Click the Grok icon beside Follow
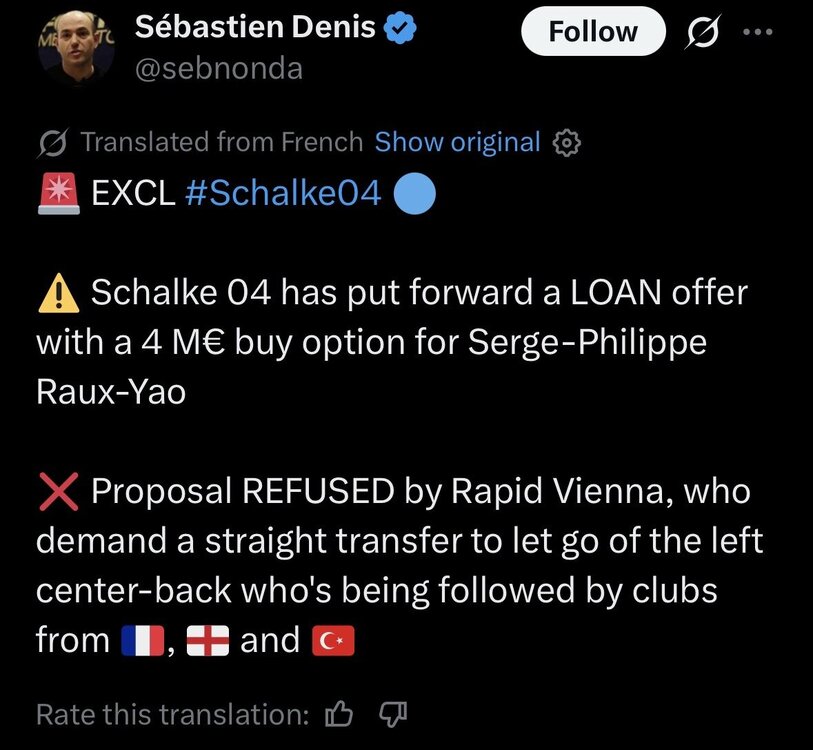813x750 pixels. tap(703, 32)
